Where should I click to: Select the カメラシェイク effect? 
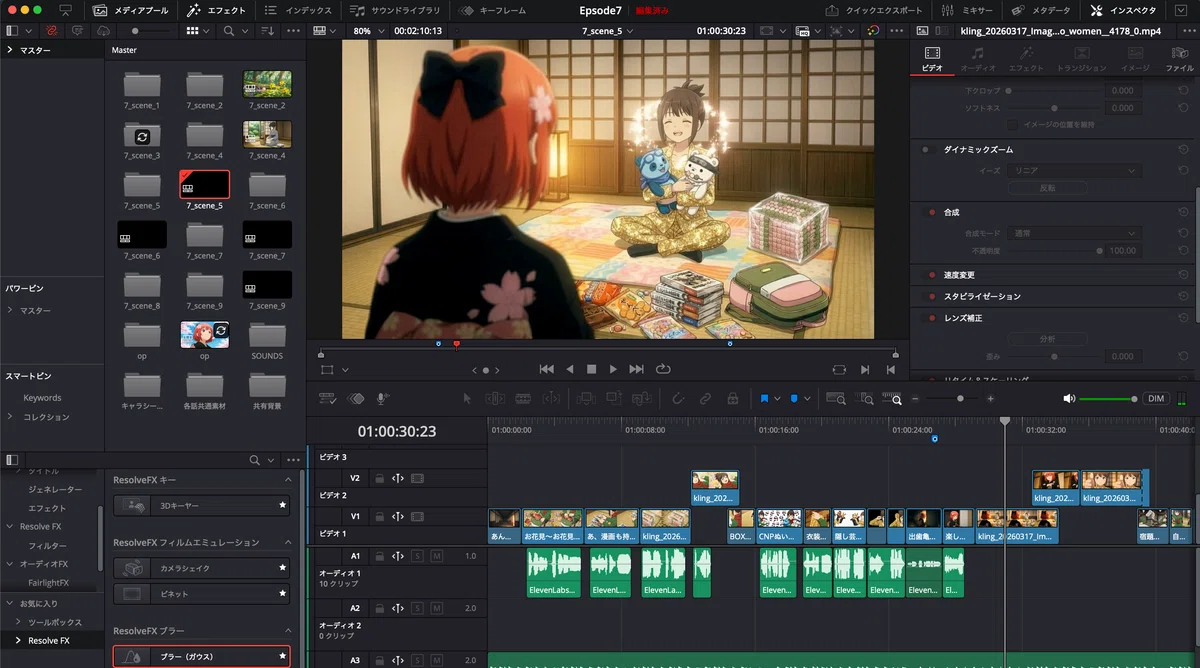tap(201, 568)
